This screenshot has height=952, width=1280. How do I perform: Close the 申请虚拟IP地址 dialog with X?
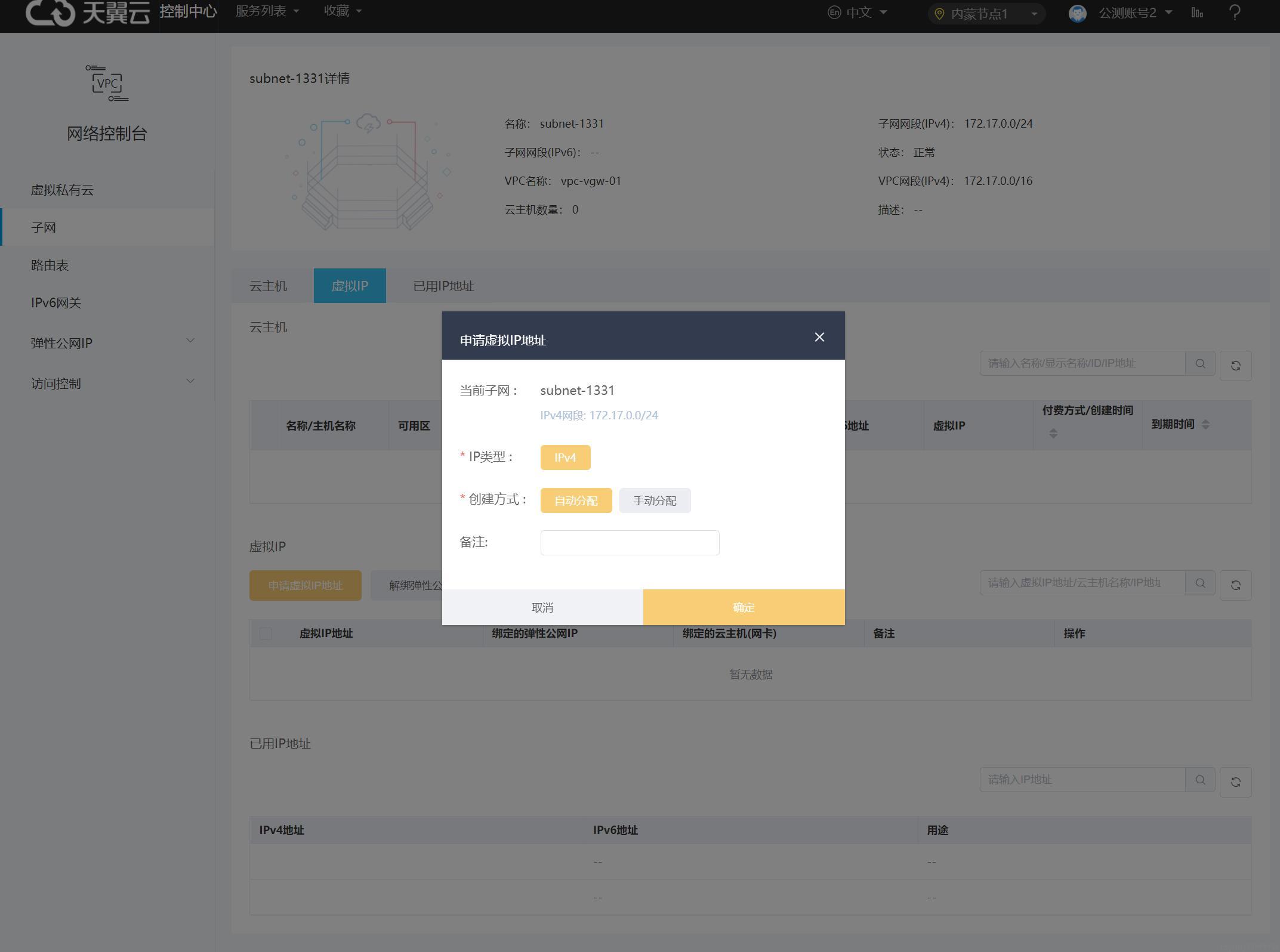pos(819,337)
